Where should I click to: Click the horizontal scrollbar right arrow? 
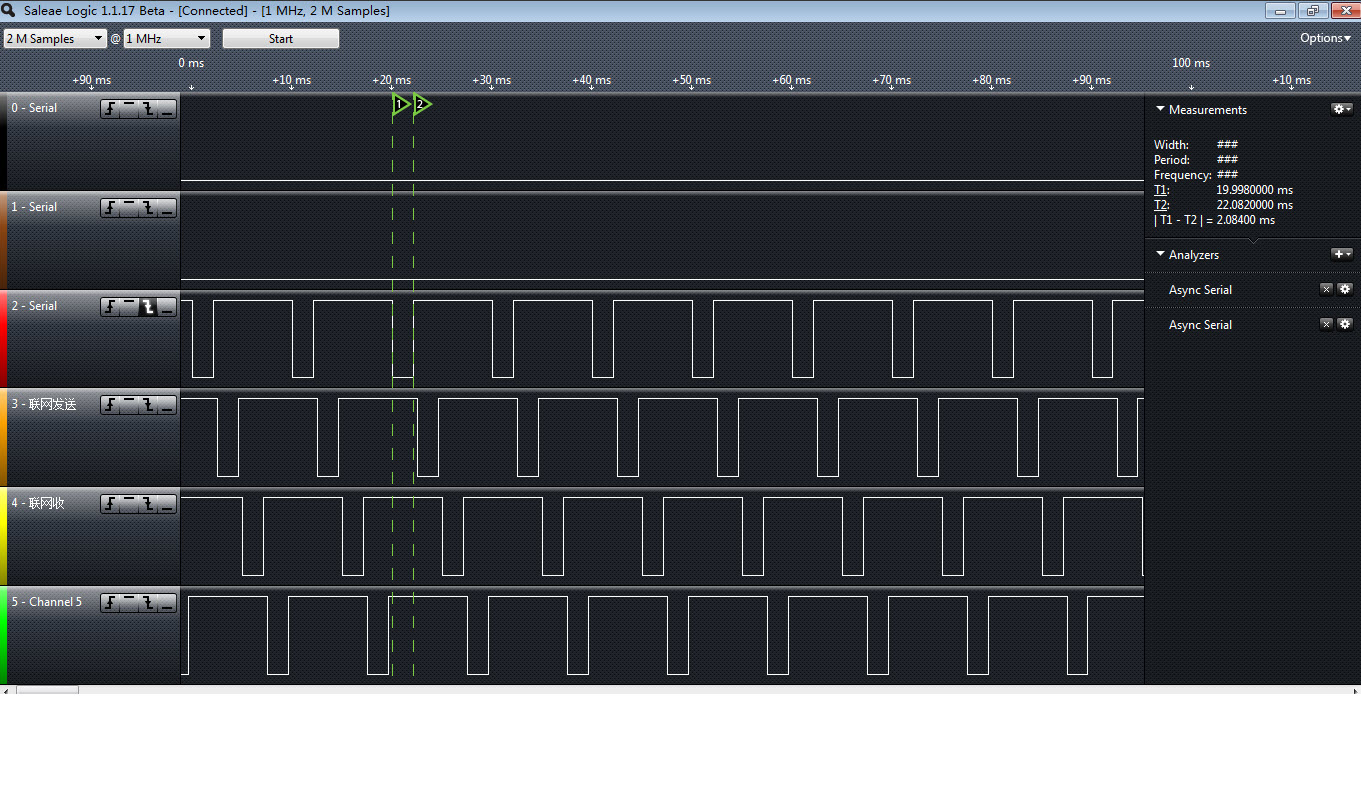1355,690
